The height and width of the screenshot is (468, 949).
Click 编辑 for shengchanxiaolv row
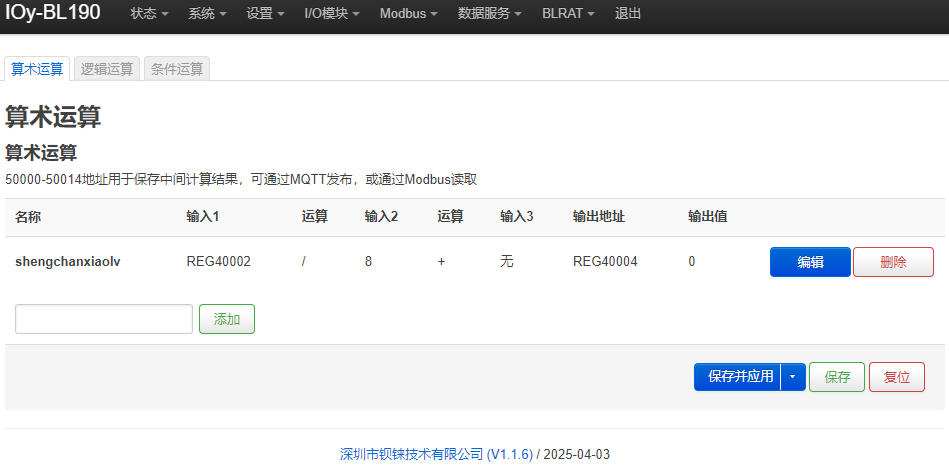[810, 262]
